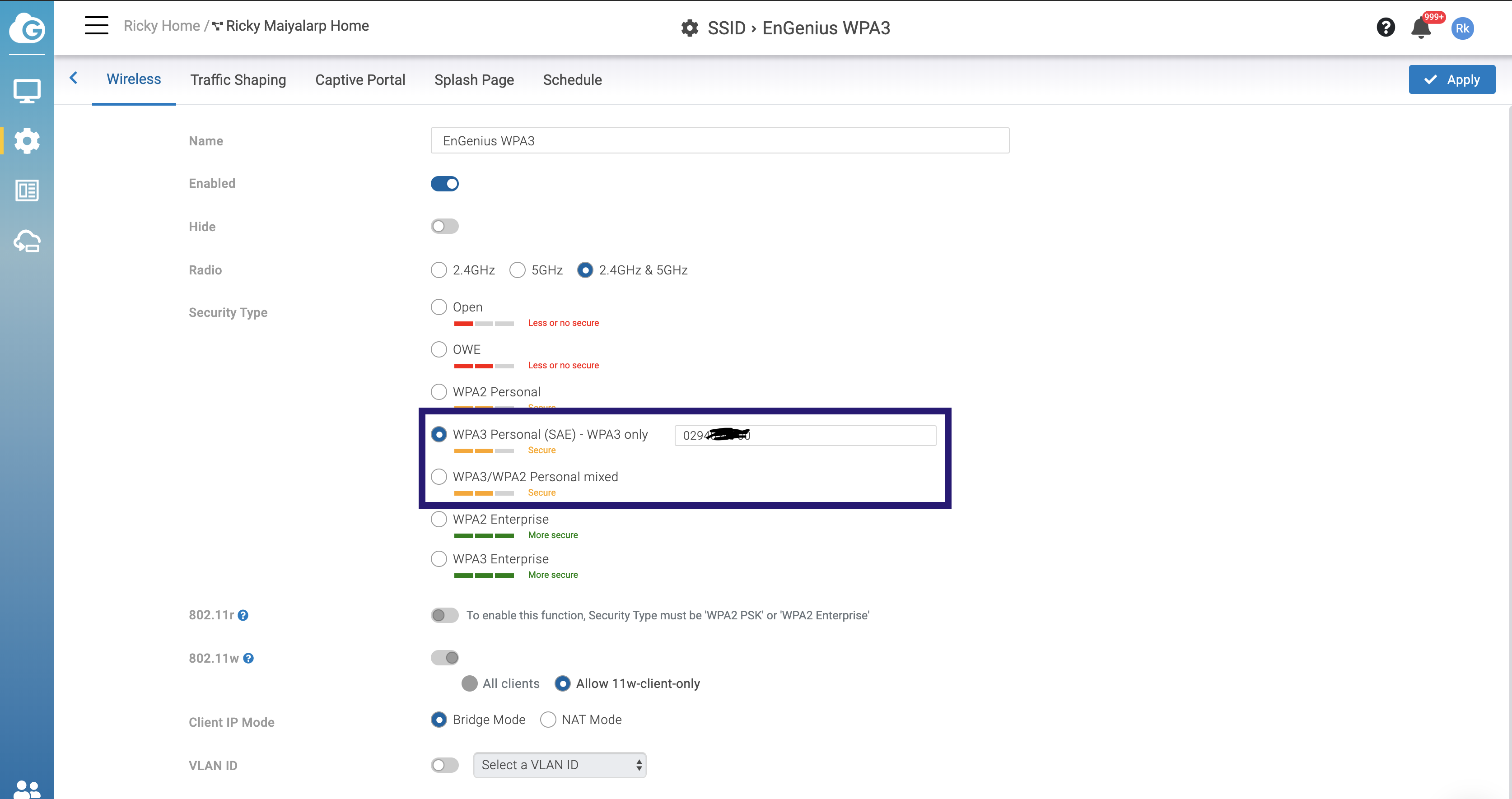The image size is (1512, 799).
Task: Click the WPA3 passphrase input field
Action: (805, 436)
